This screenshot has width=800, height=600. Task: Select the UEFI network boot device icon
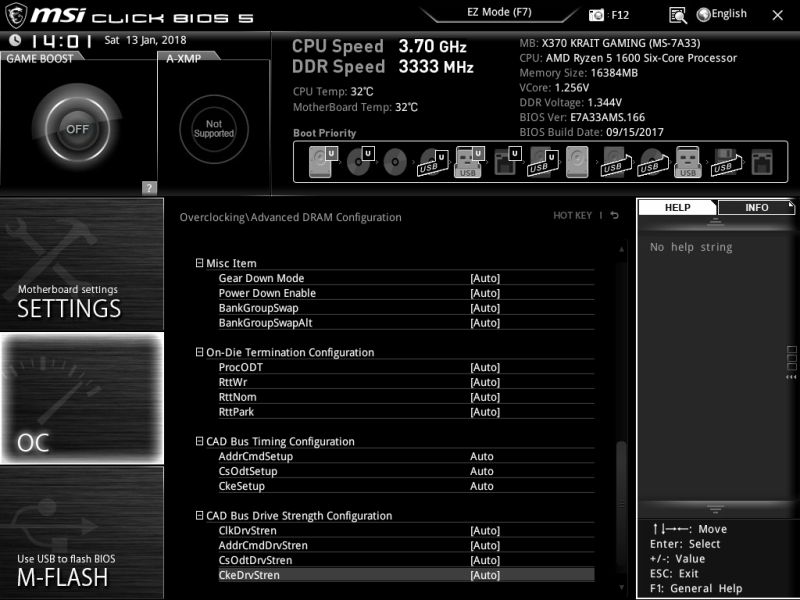[x=507, y=162]
